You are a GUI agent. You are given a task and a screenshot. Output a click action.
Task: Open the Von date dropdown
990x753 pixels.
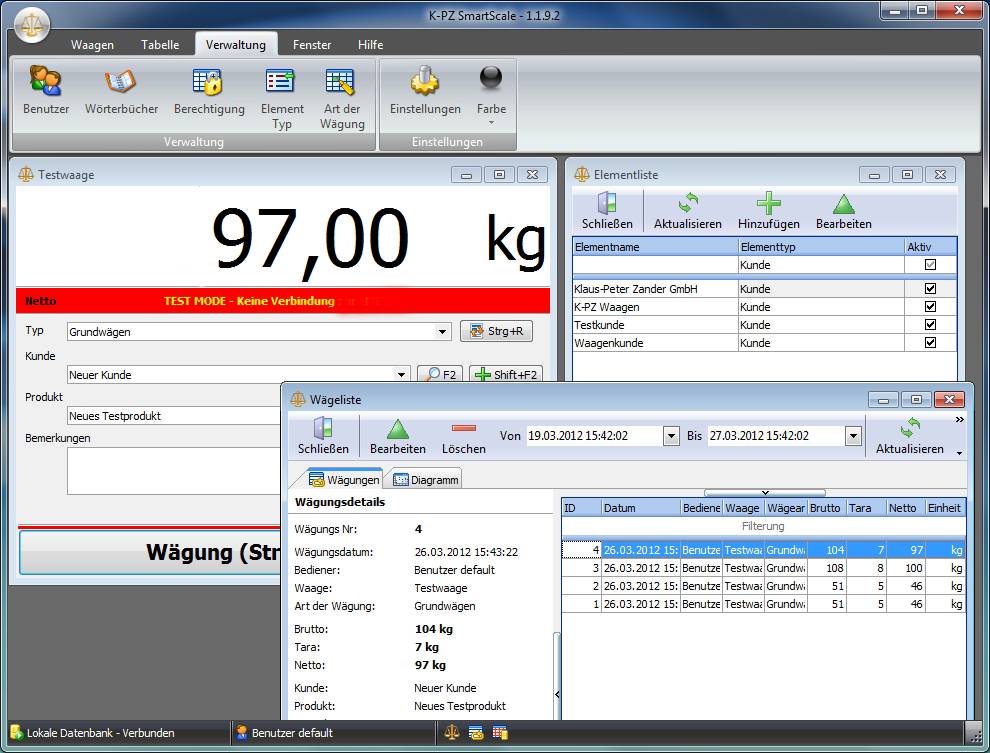tap(671, 436)
